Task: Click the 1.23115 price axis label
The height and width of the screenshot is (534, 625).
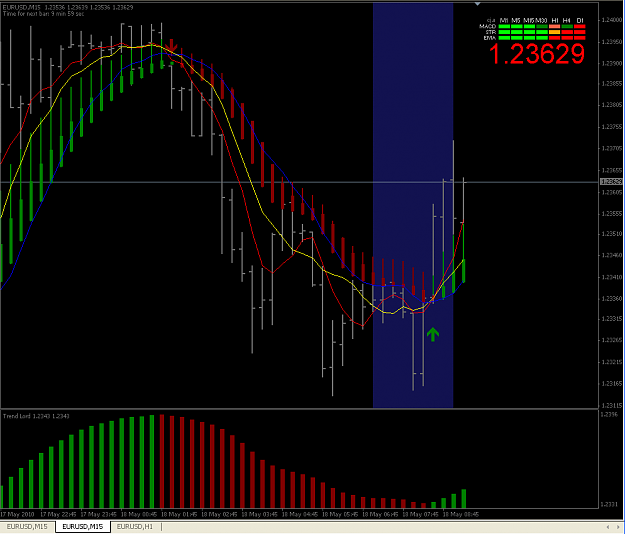Action: pos(611,405)
